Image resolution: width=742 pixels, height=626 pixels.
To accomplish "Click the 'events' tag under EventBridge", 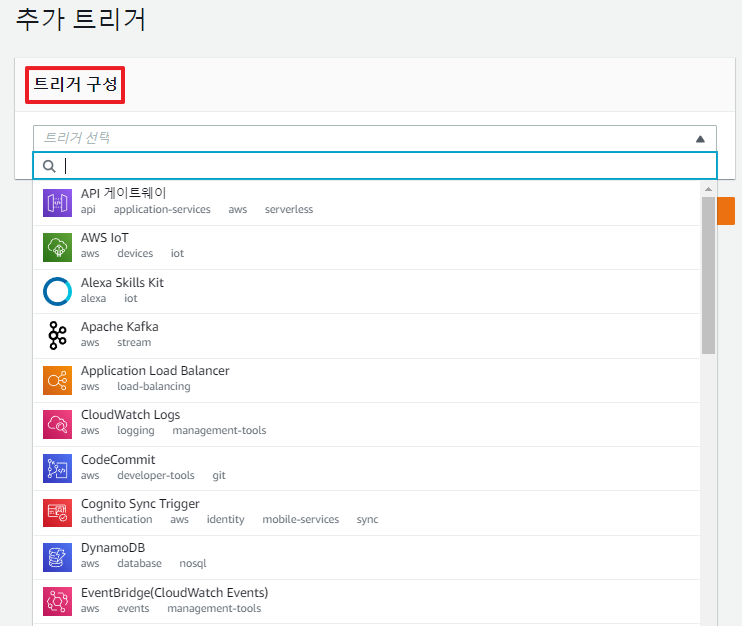I will [x=133, y=608].
